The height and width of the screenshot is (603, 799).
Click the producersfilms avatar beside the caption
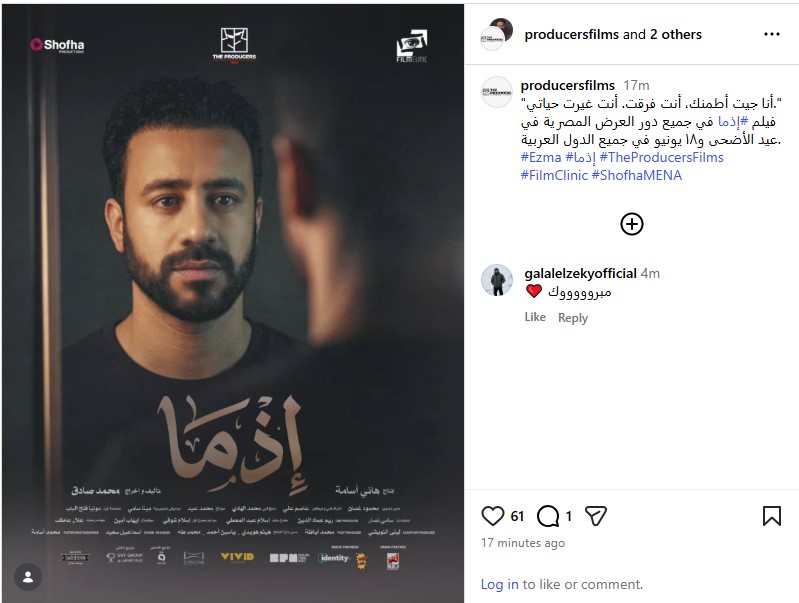pos(497,92)
